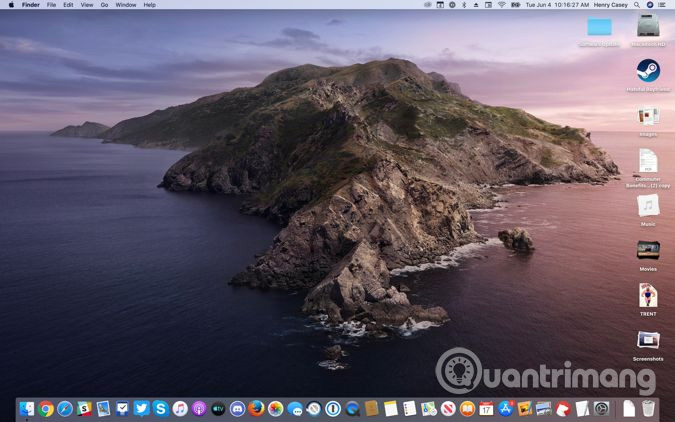This screenshot has width=675, height=422.
Task: Open Notification Center list icon
Action: 663,5
